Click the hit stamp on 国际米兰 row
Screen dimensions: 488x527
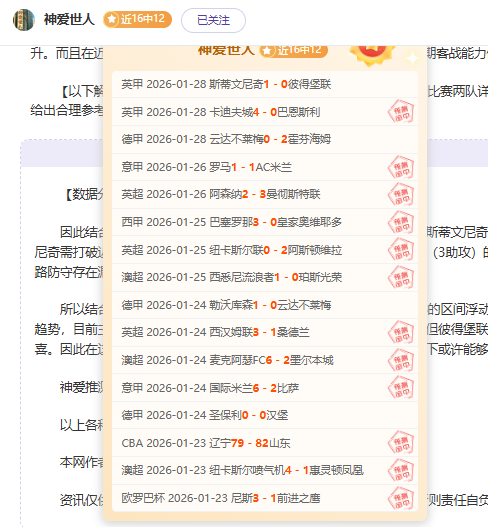[401, 388]
